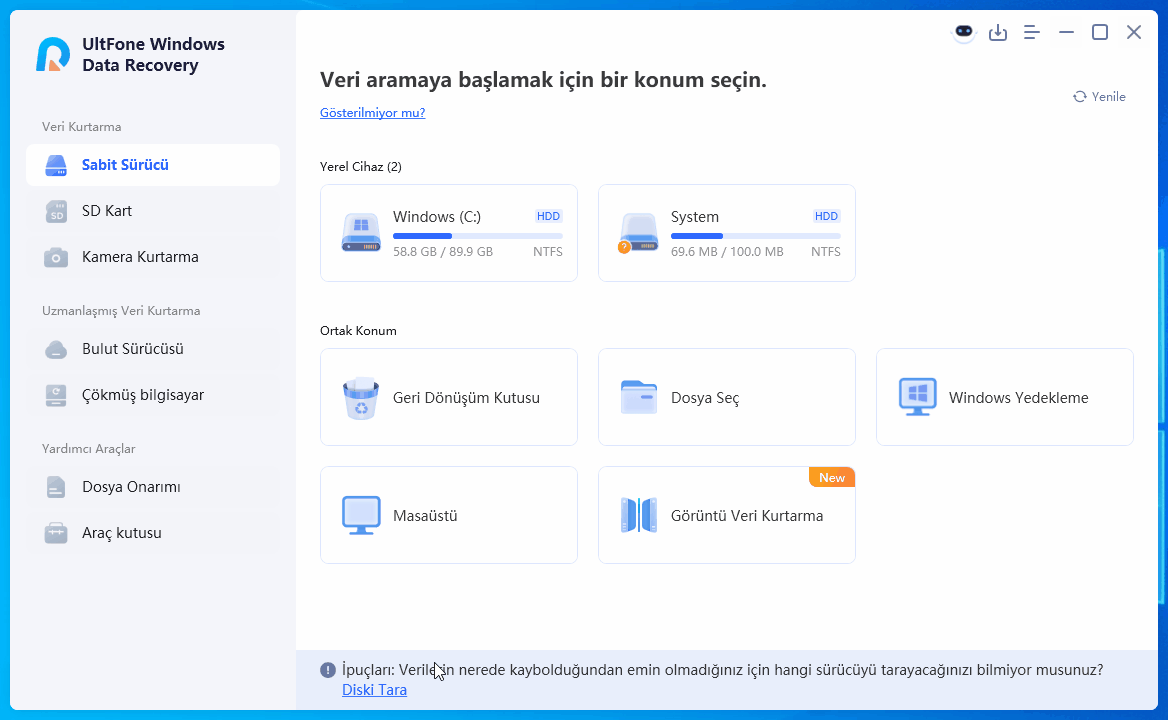Select the Windows (C:) drive card
This screenshot has height=720, width=1168.
(x=448, y=233)
